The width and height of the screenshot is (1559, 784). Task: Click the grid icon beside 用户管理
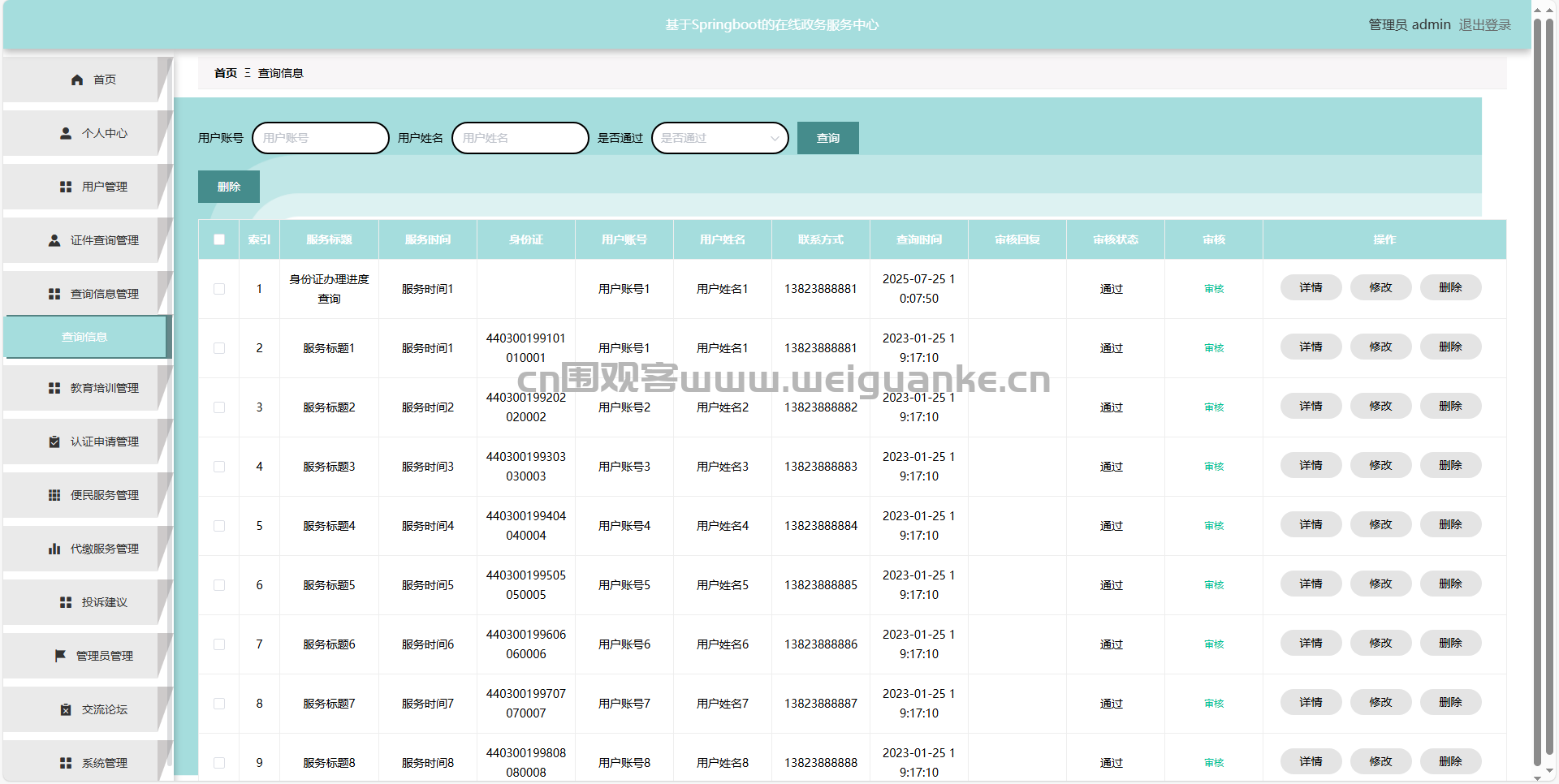coord(66,187)
